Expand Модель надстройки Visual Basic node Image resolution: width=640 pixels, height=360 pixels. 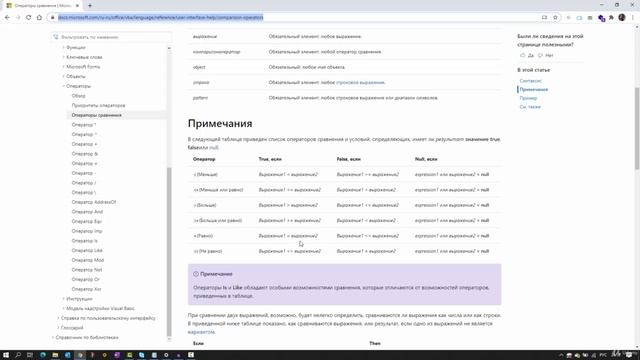coord(63,309)
